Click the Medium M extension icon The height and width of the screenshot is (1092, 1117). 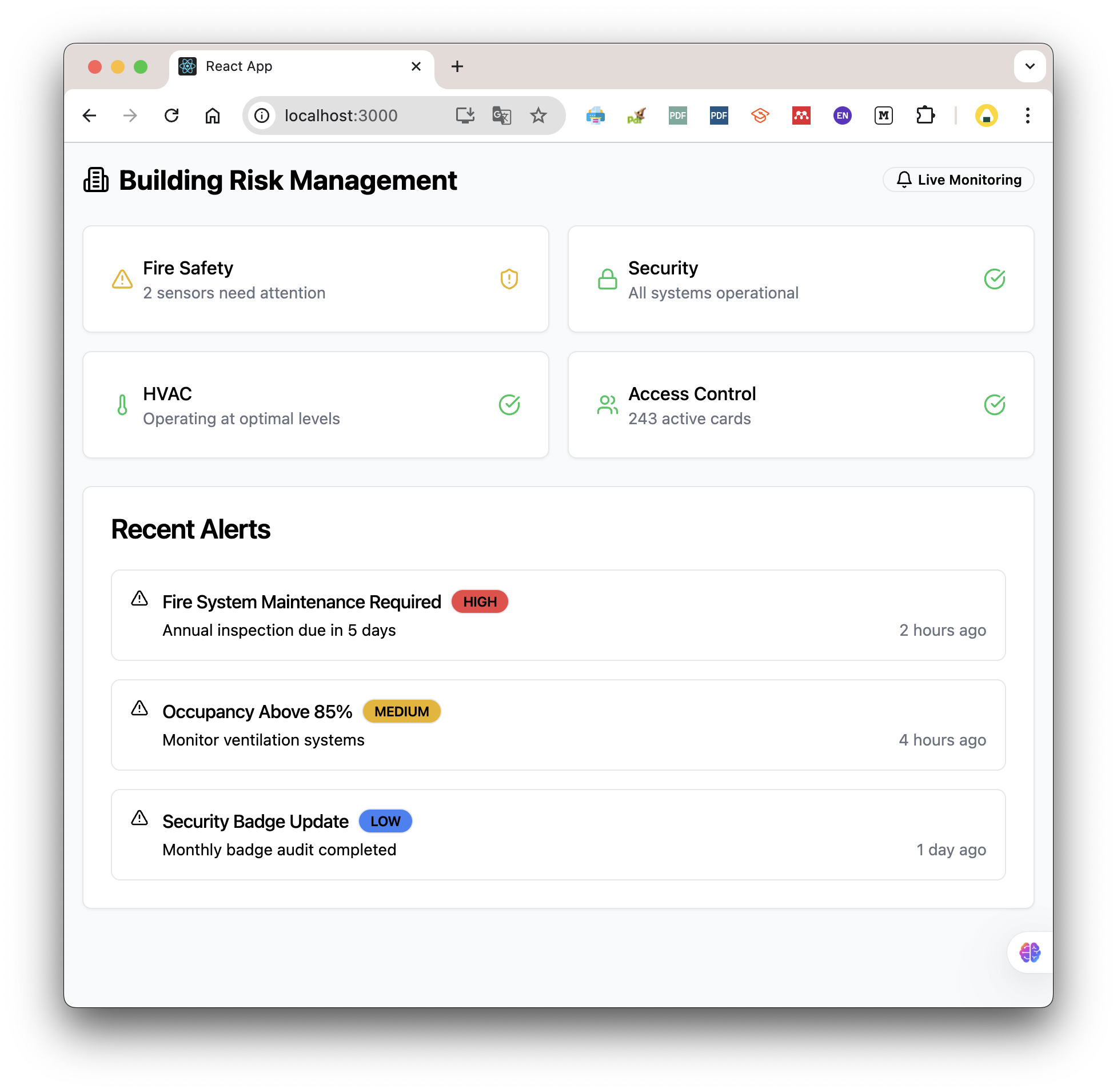pyautogui.click(x=883, y=116)
